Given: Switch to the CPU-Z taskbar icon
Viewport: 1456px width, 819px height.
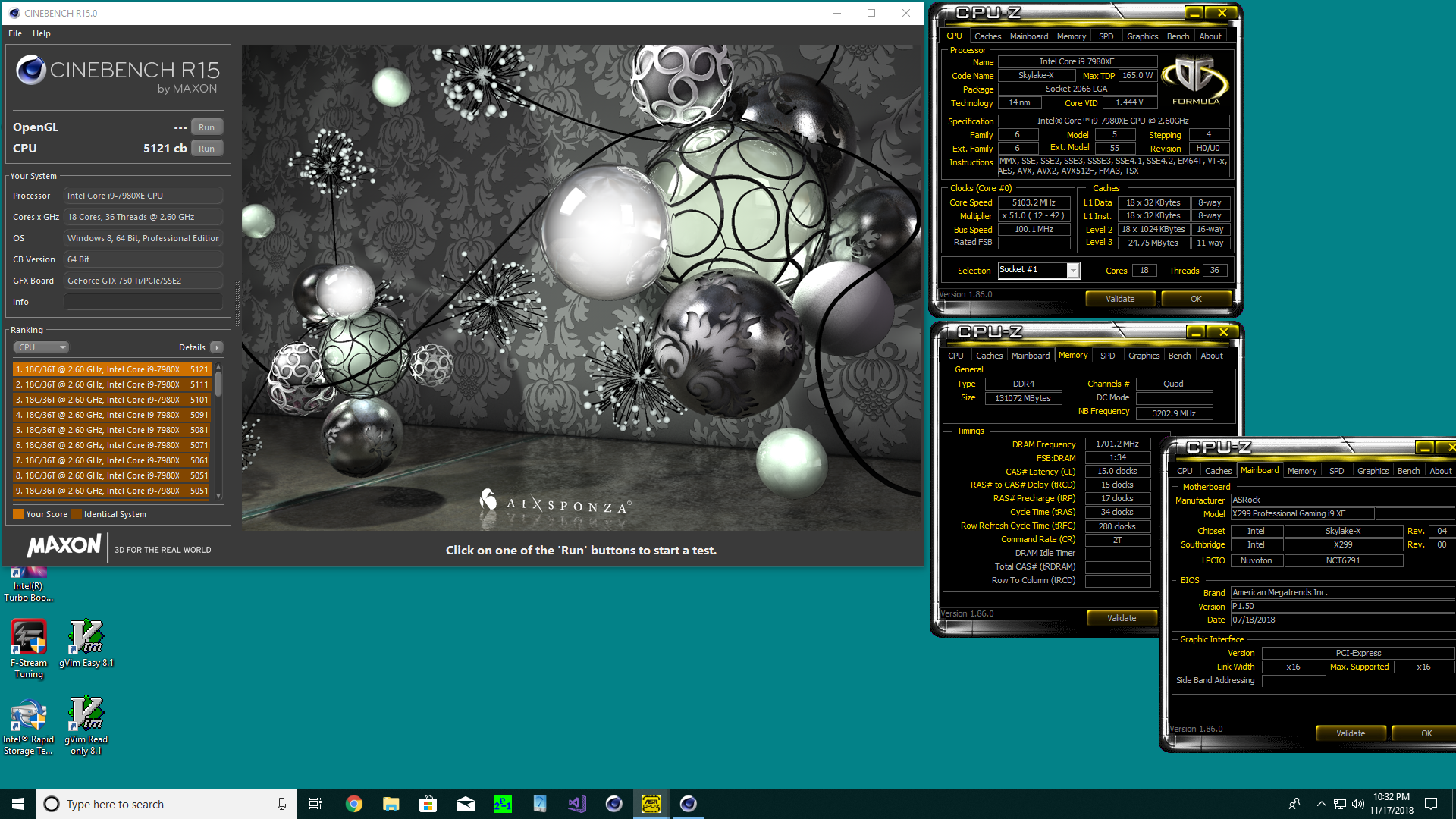Looking at the screenshot, I should point(651,804).
